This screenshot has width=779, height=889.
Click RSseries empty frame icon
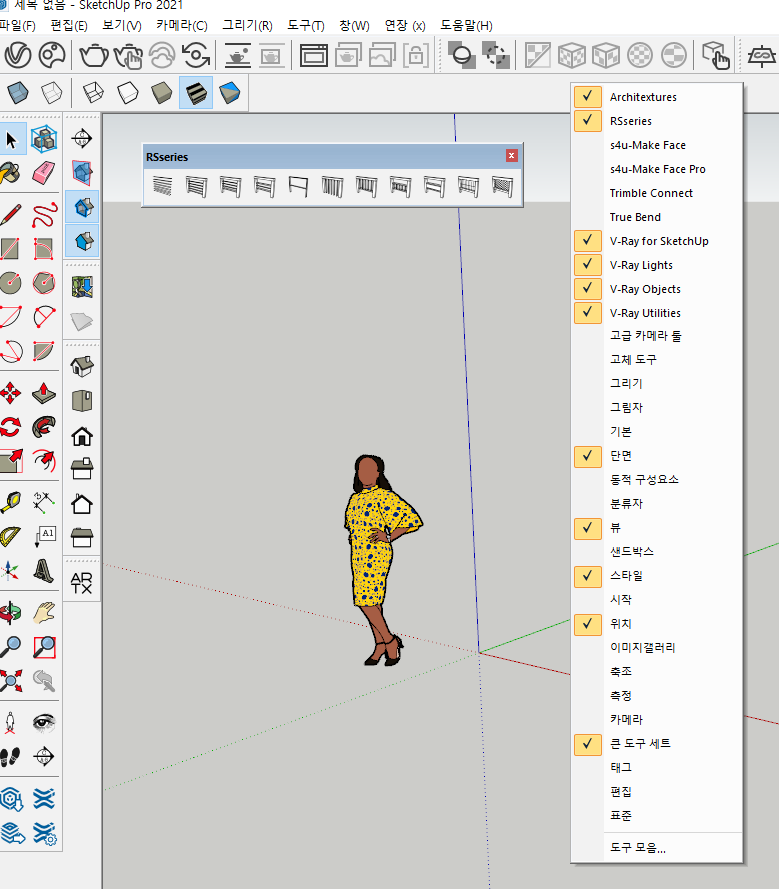point(298,186)
